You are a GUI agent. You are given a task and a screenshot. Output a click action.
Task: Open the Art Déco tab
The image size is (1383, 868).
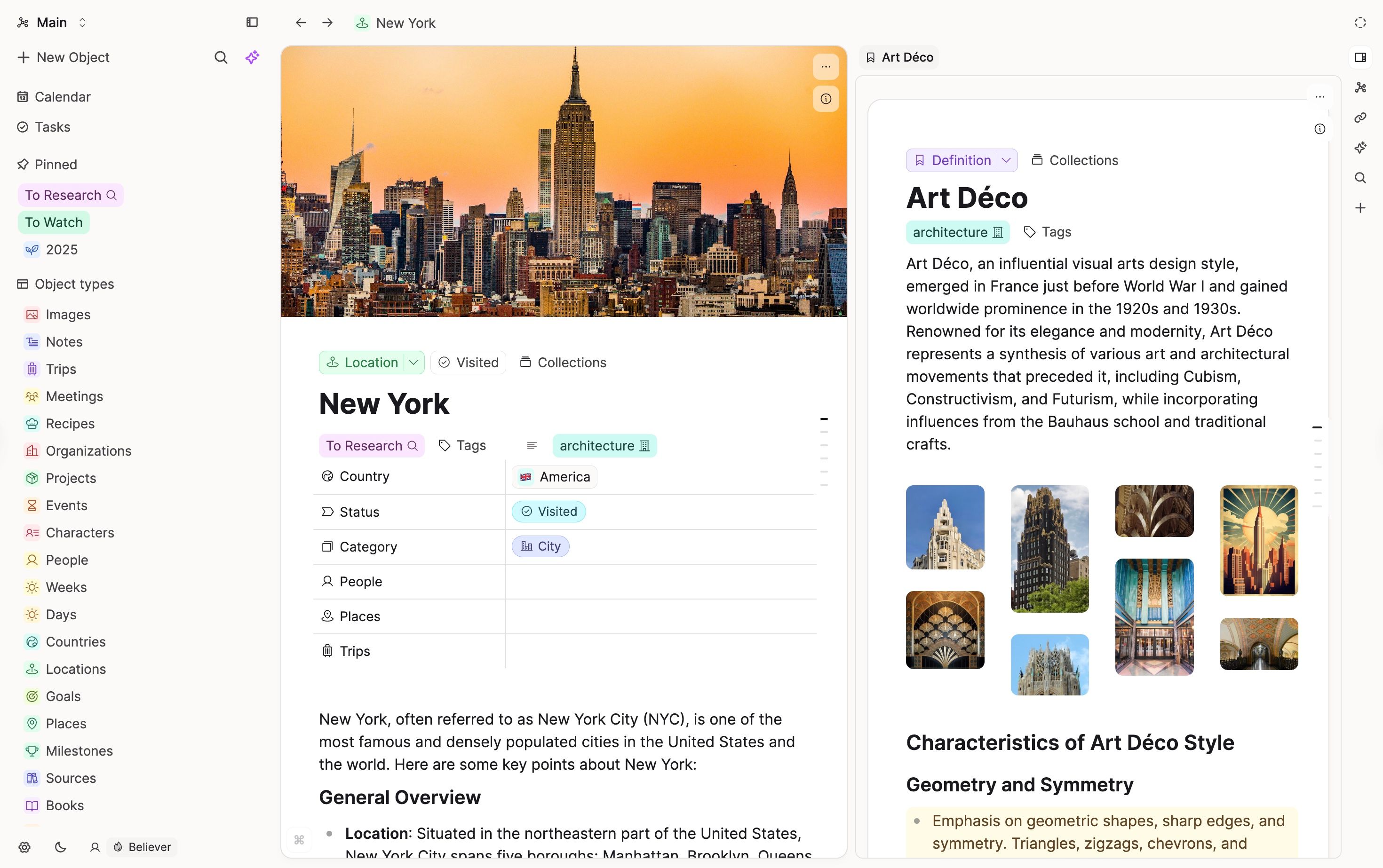coord(899,57)
